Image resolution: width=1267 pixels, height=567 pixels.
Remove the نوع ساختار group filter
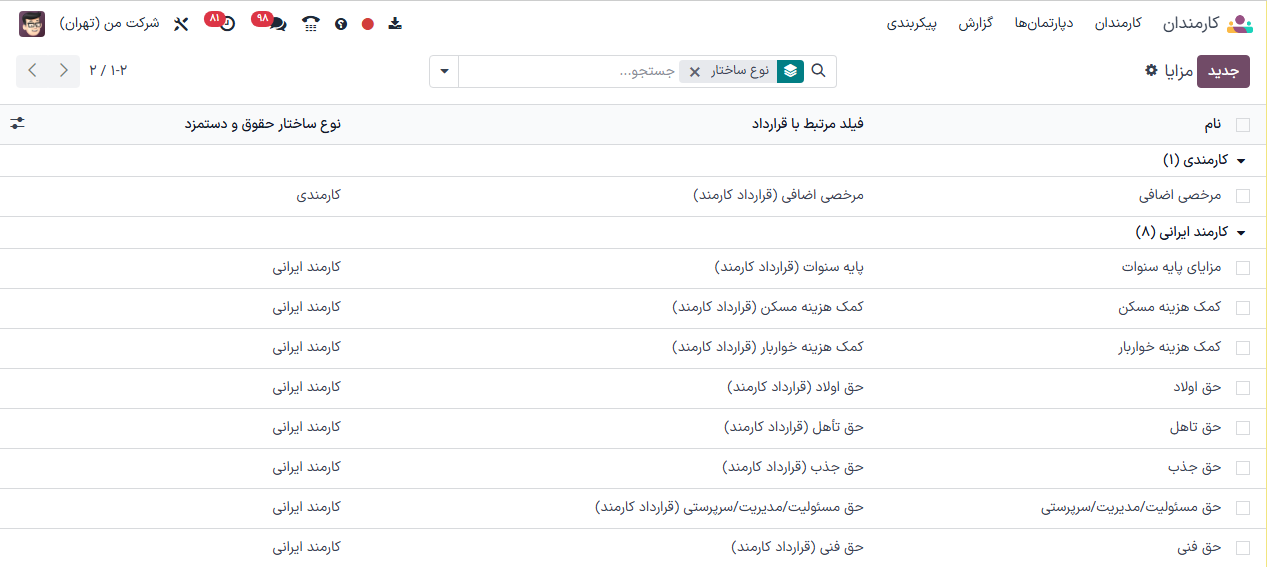click(695, 72)
